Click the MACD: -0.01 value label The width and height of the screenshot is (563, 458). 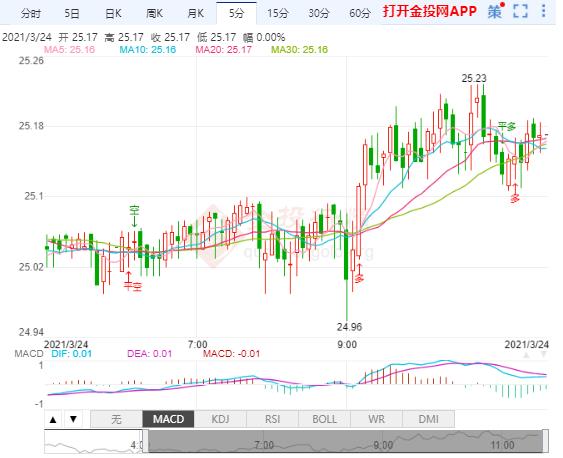pos(231,354)
